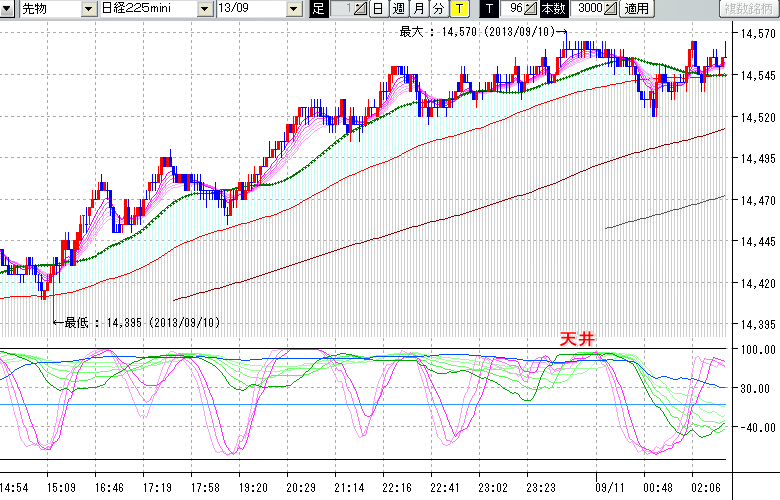
Task: Click the black 足 label icon
Action: [x=319, y=9]
